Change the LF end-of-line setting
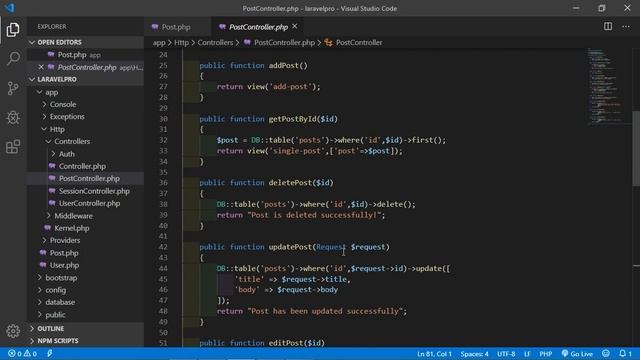640x360 pixels. click(x=527, y=354)
